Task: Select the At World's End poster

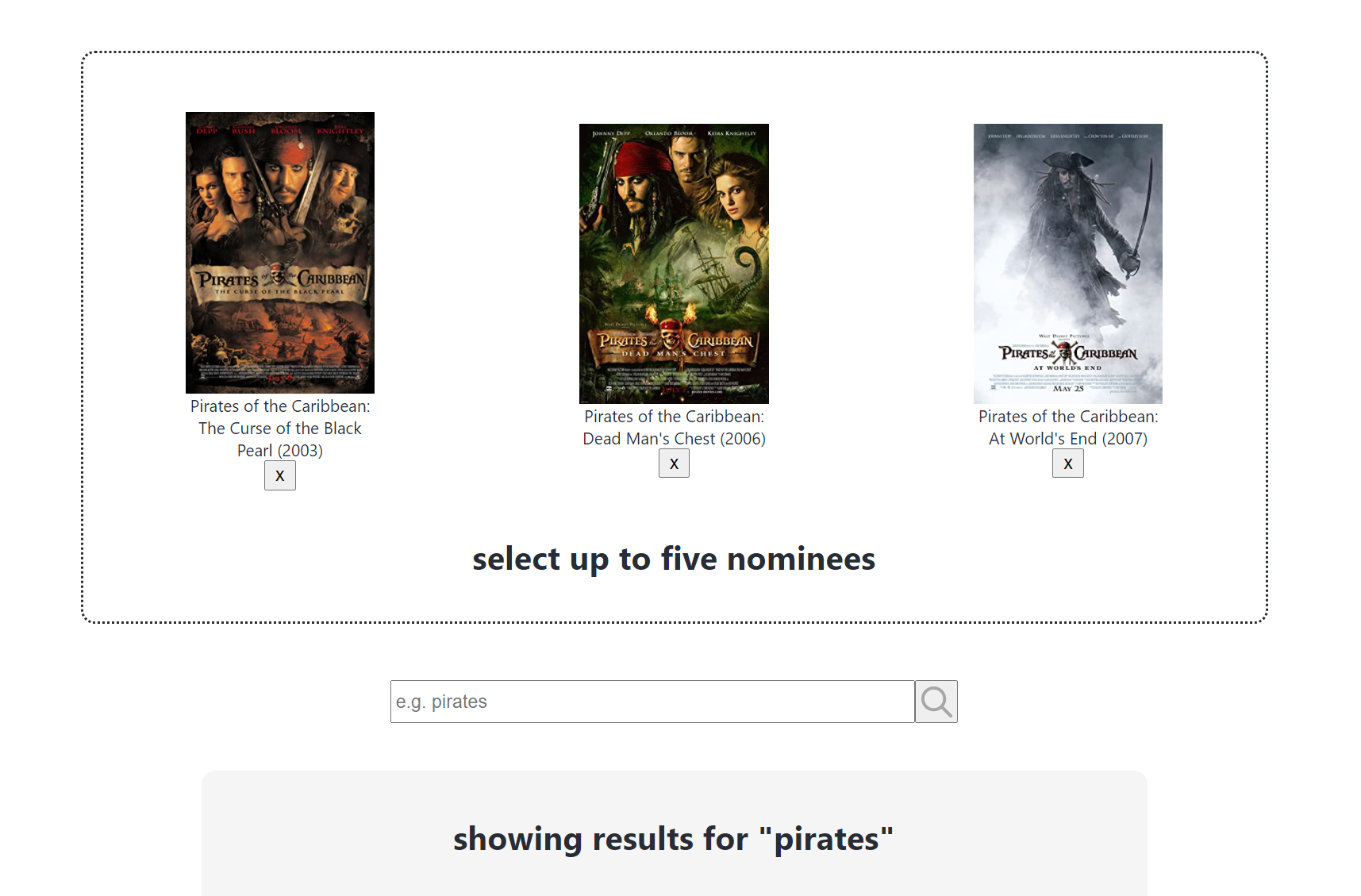Action: [1068, 263]
